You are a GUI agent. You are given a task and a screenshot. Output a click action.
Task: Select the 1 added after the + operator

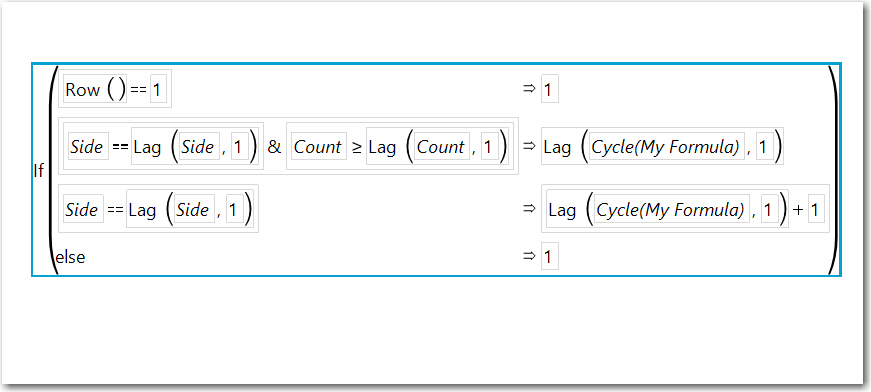(x=814, y=210)
